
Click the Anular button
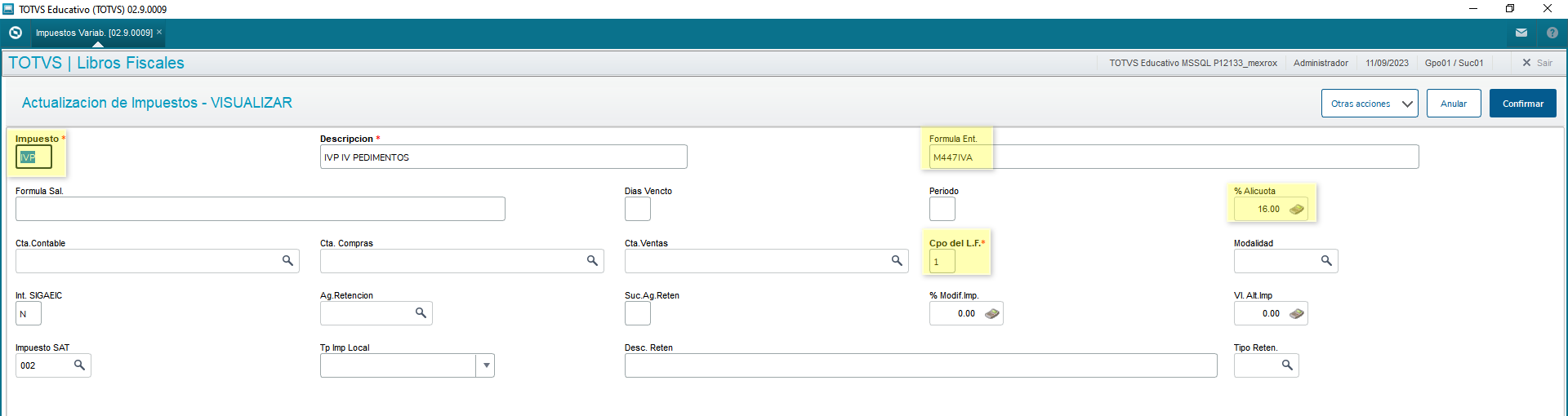click(1454, 104)
